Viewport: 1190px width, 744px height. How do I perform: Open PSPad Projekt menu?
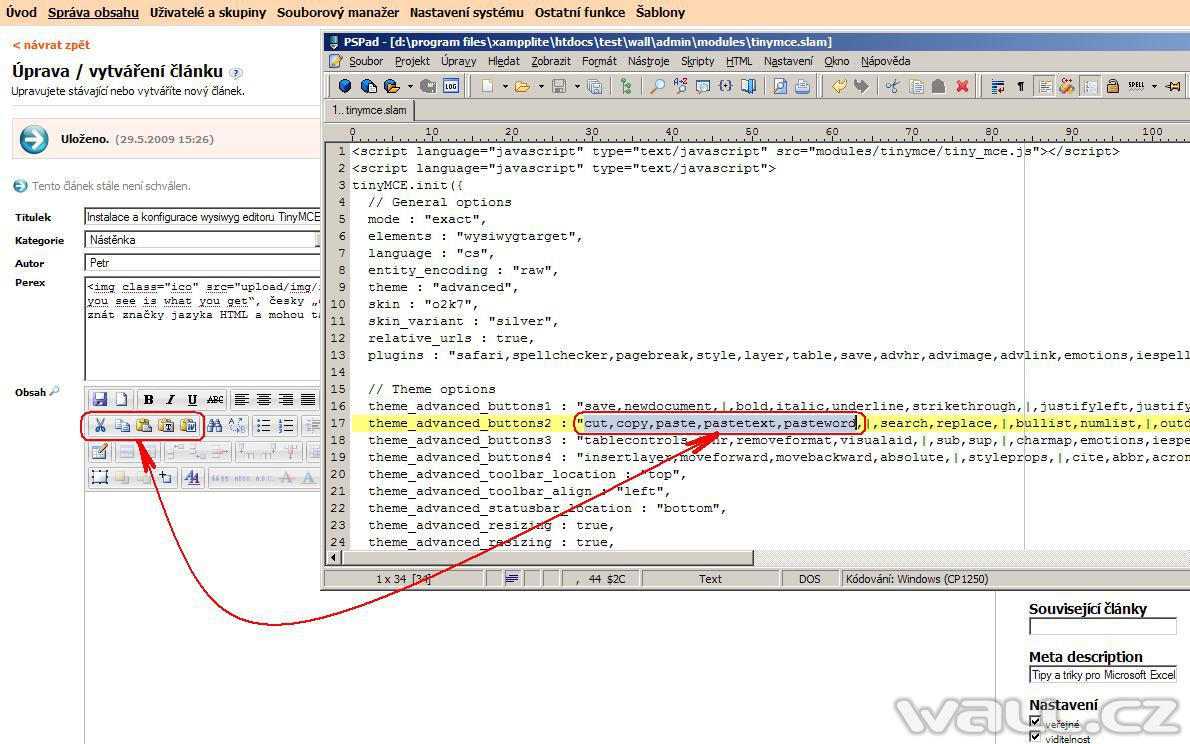412,61
